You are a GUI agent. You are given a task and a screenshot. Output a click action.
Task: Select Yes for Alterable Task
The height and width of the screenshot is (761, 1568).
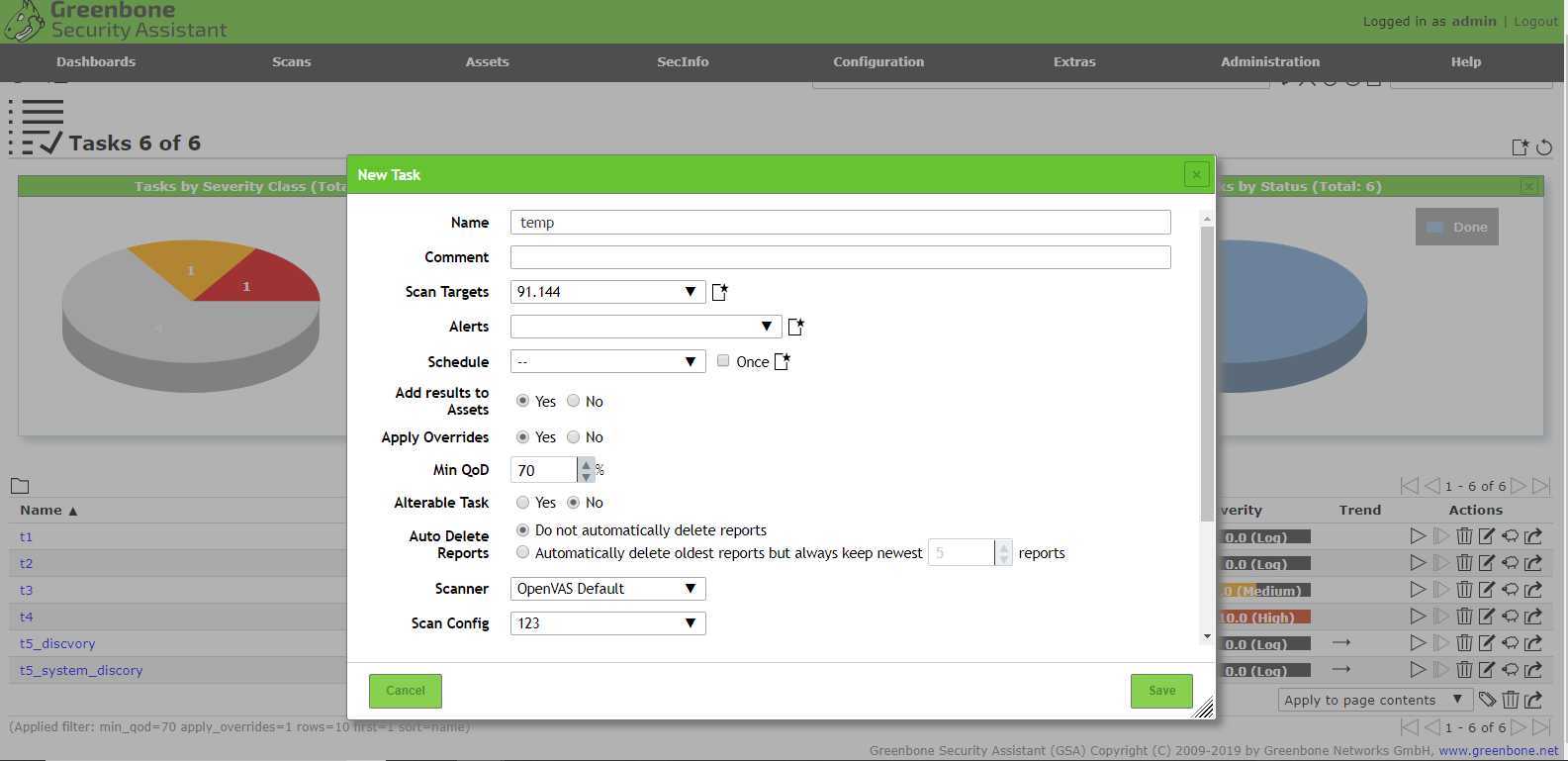[523, 503]
